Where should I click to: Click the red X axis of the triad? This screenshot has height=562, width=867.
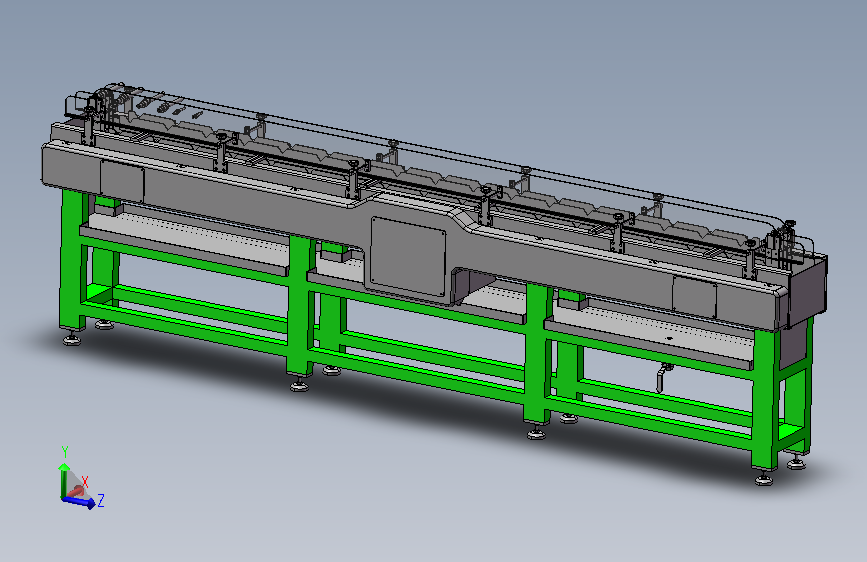(x=77, y=490)
